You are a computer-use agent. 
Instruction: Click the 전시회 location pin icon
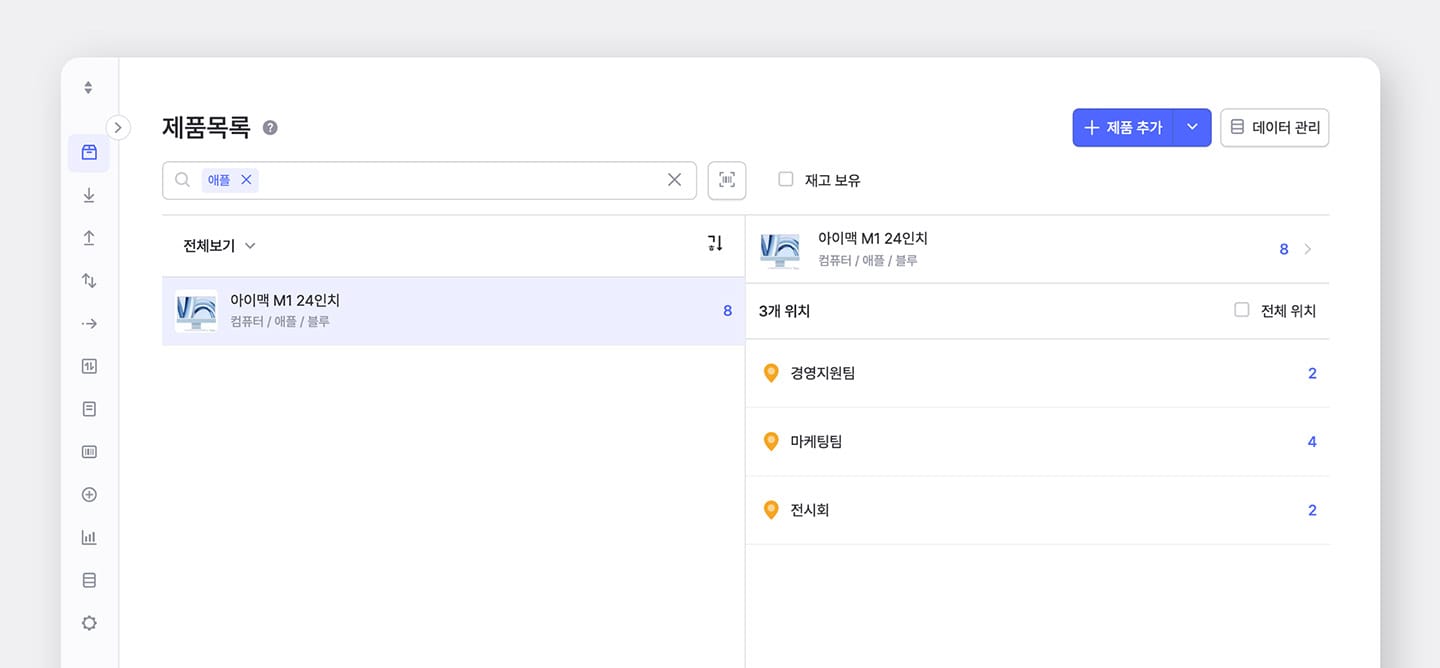coord(771,510)
